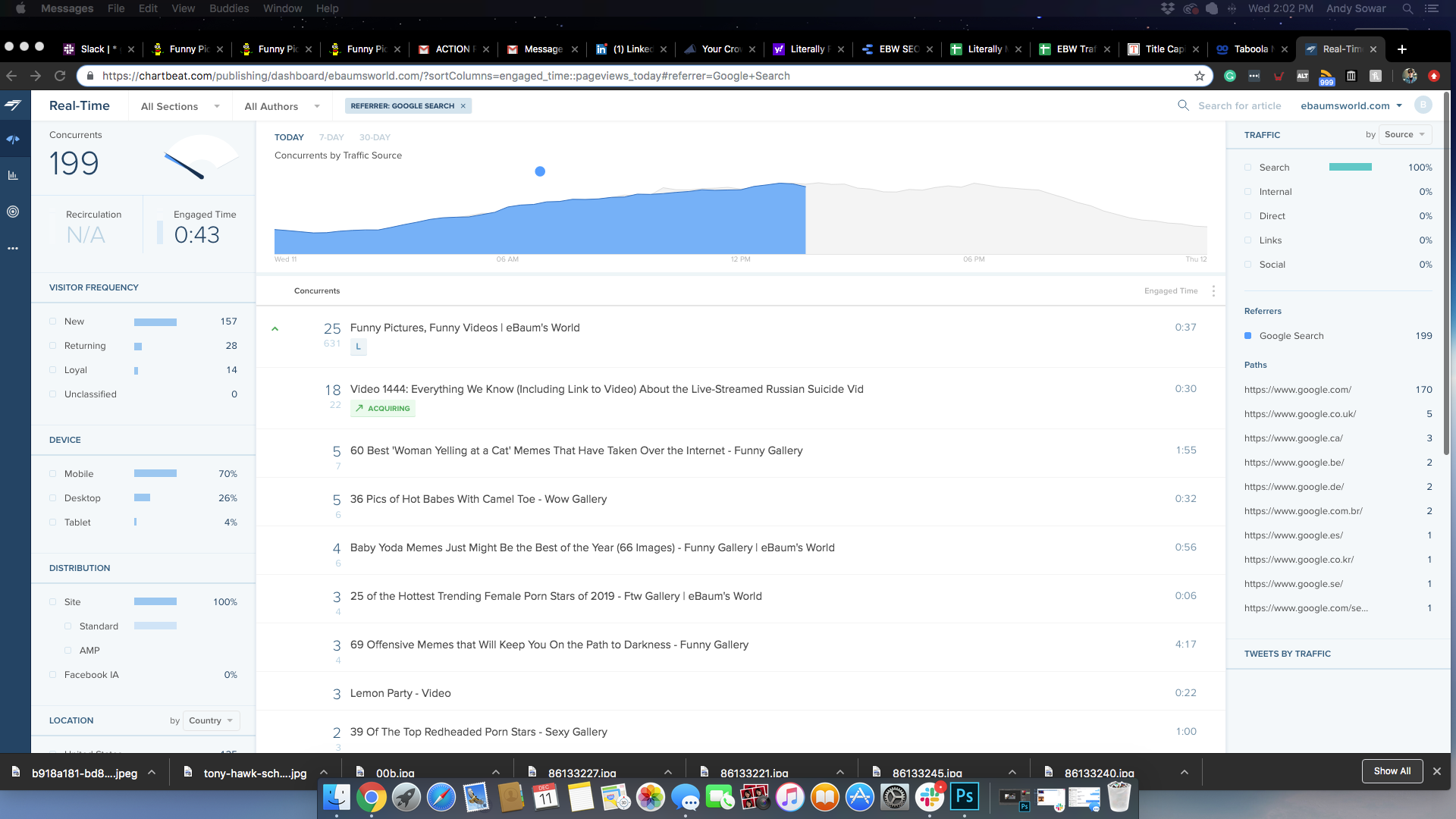Open the Location by Country dropdown
1456x819 pixels.
pos(211,720)
